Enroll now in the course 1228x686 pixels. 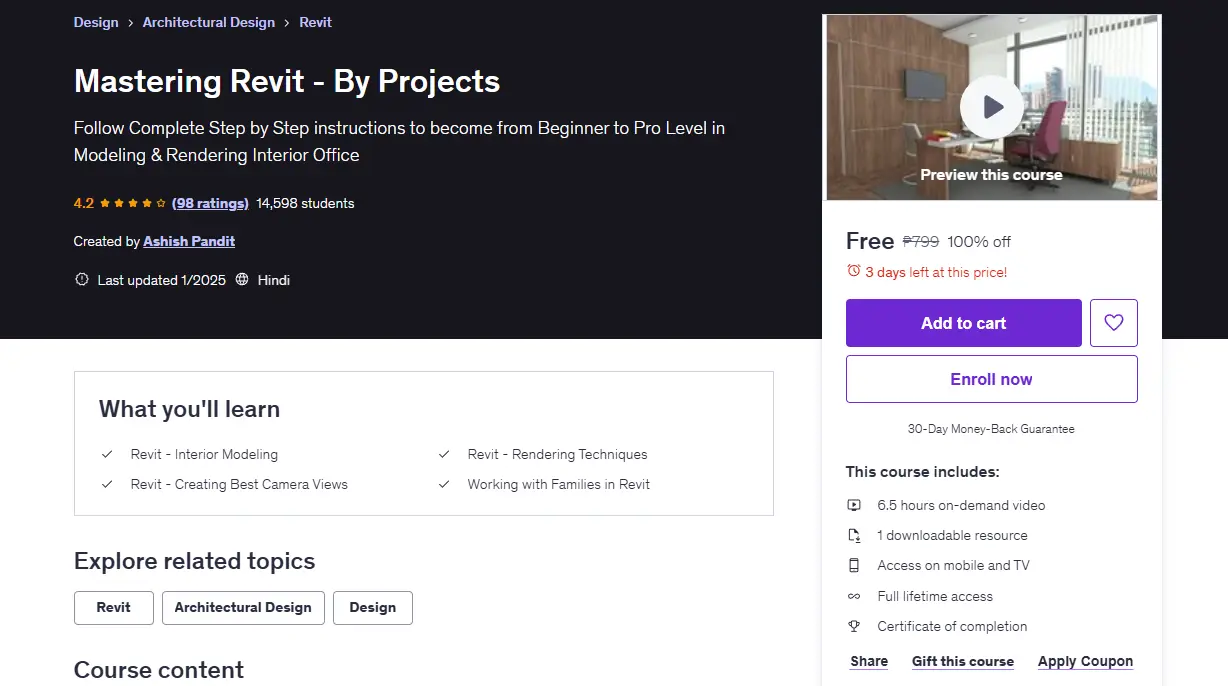click(x=992, y=379)
